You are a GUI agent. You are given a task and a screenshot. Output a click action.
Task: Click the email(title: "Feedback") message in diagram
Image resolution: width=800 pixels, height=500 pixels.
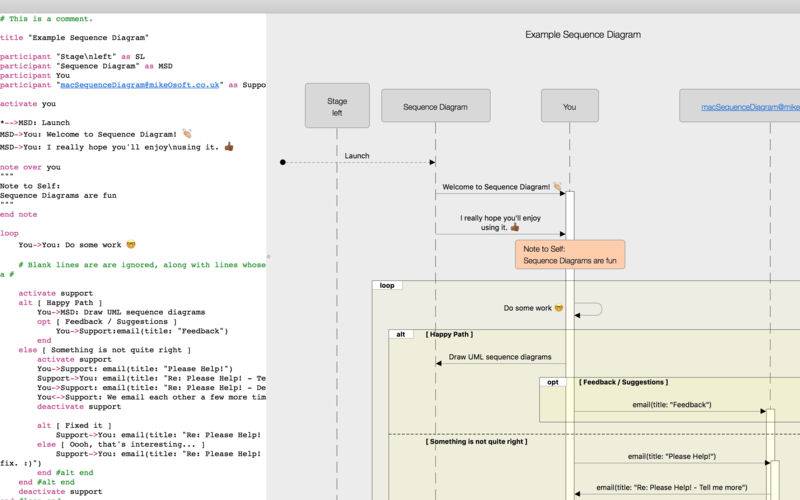672,405
